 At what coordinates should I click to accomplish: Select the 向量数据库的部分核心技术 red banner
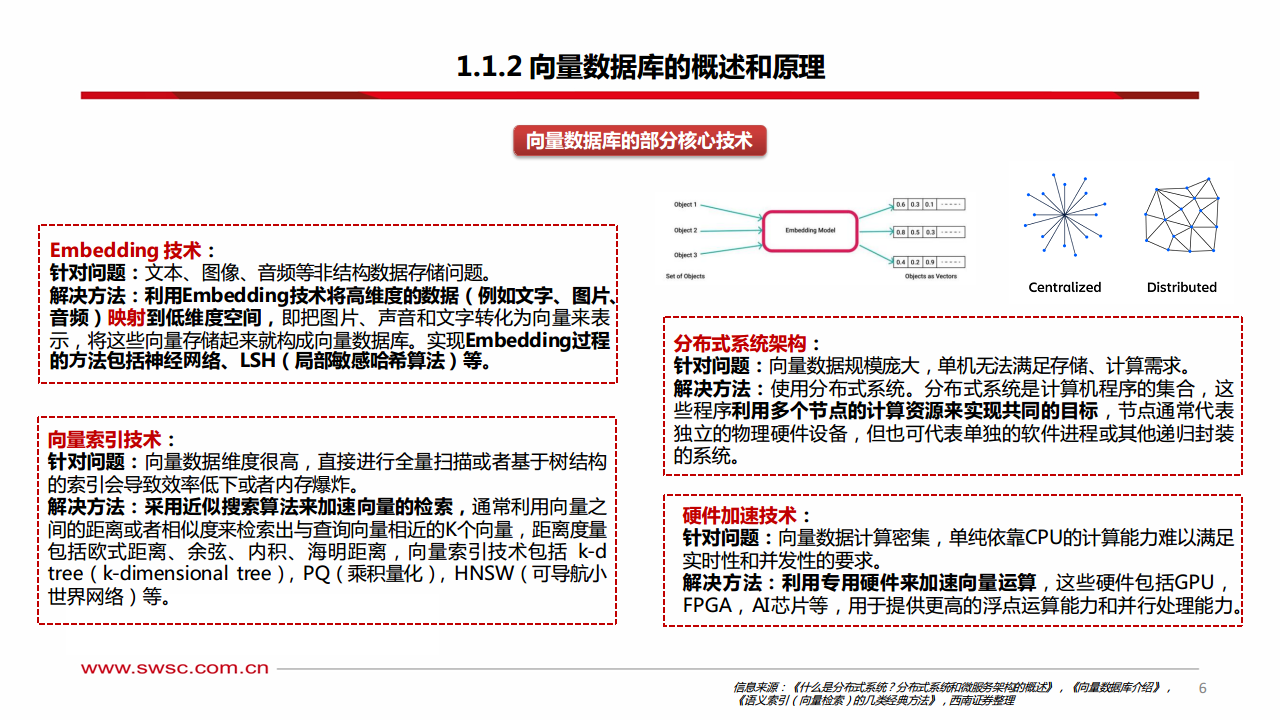pyautogui.click(x=638, y=141)
